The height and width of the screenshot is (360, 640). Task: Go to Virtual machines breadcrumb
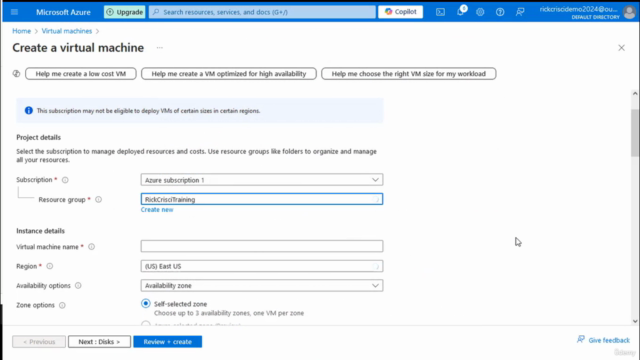coord(67,31)
